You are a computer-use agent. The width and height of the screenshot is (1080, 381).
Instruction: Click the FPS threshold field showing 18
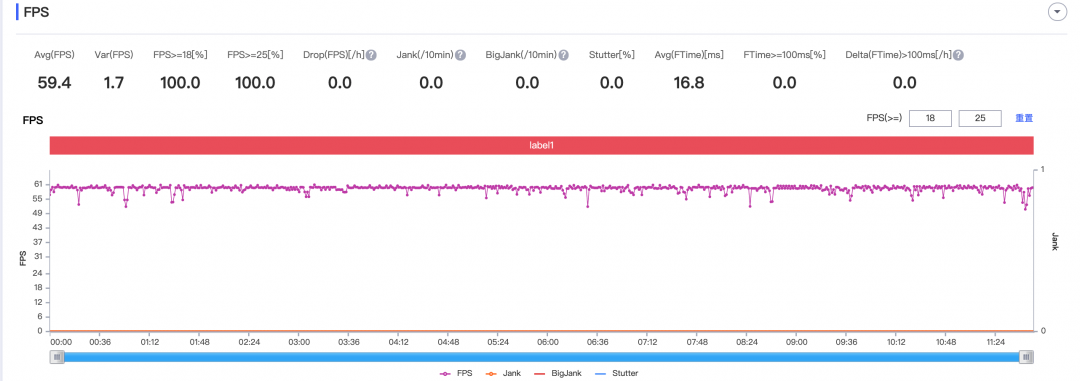pyautogui.click(x=930, y=119)
